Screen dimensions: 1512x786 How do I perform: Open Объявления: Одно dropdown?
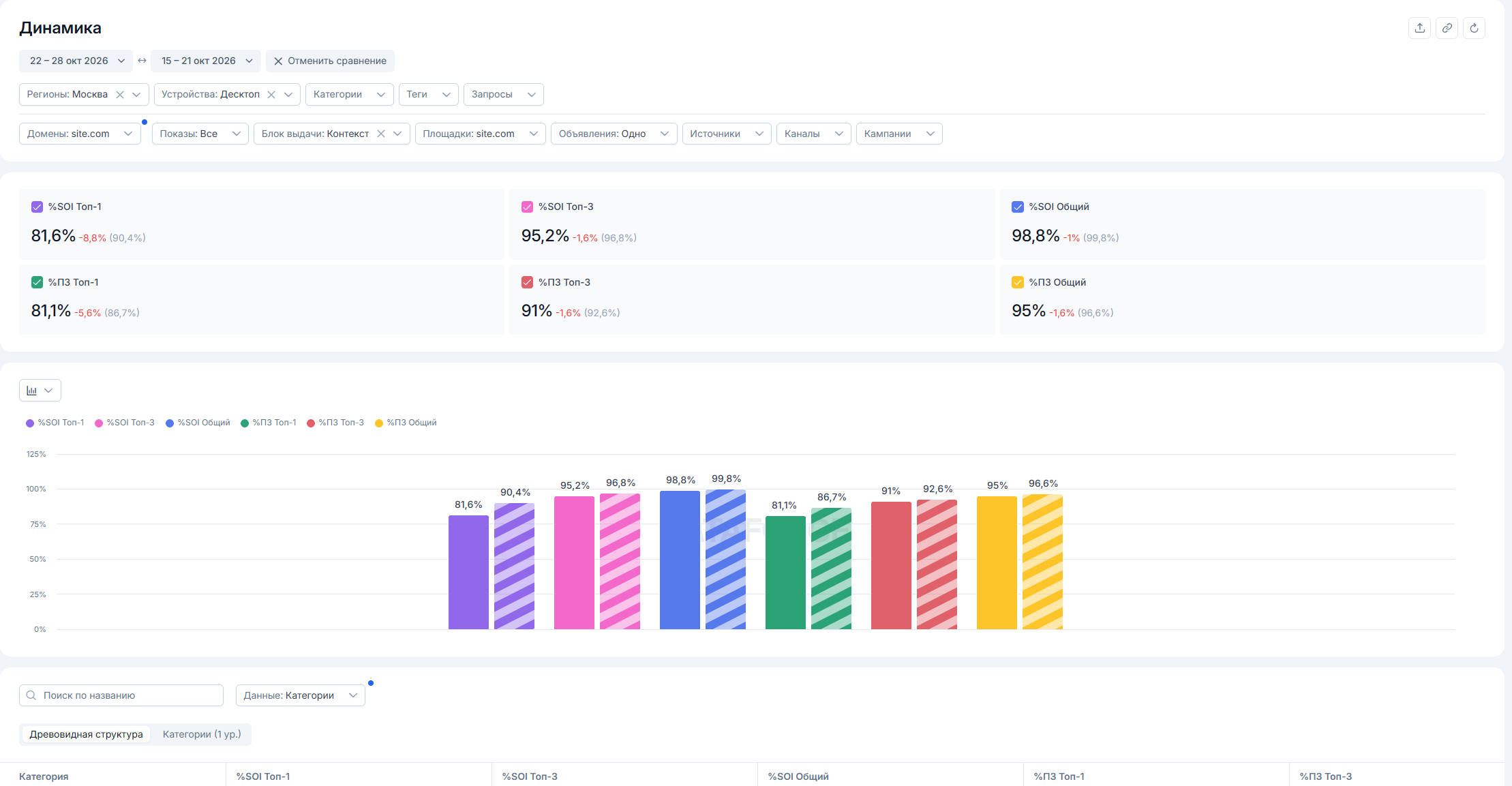pyautogui.click(x=614, y=134)
